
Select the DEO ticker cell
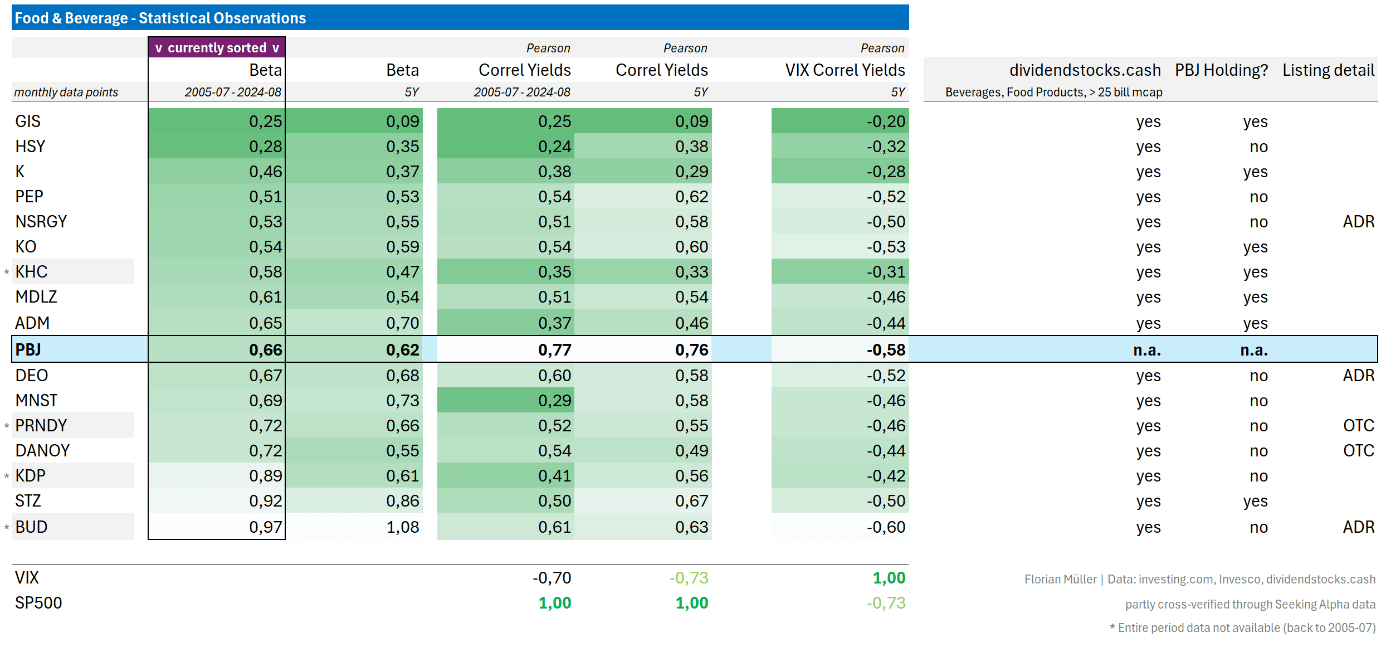click(31, 375)
